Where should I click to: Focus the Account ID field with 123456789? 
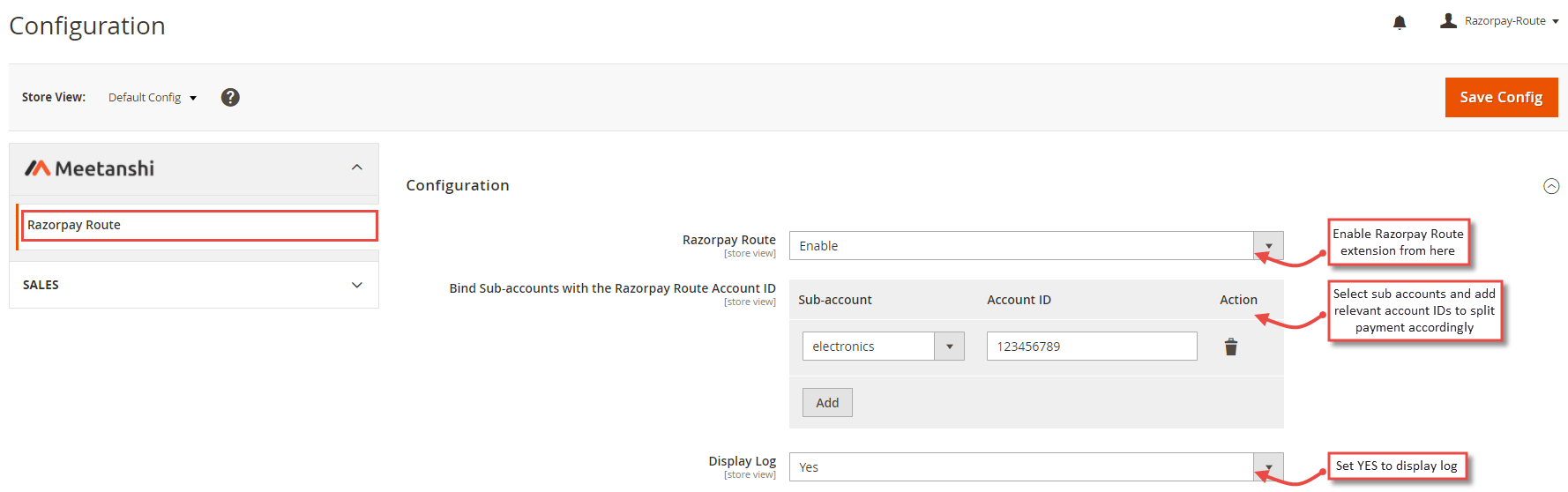click(x=1092, y=347)
